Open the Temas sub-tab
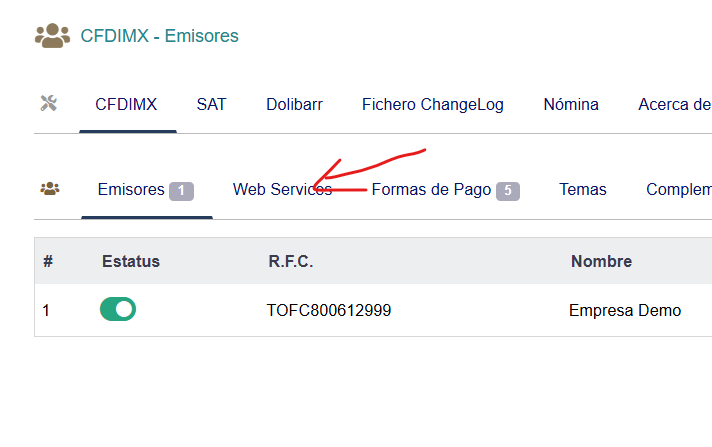The width and height of the screenshot is (712, 447). point(583,189)
